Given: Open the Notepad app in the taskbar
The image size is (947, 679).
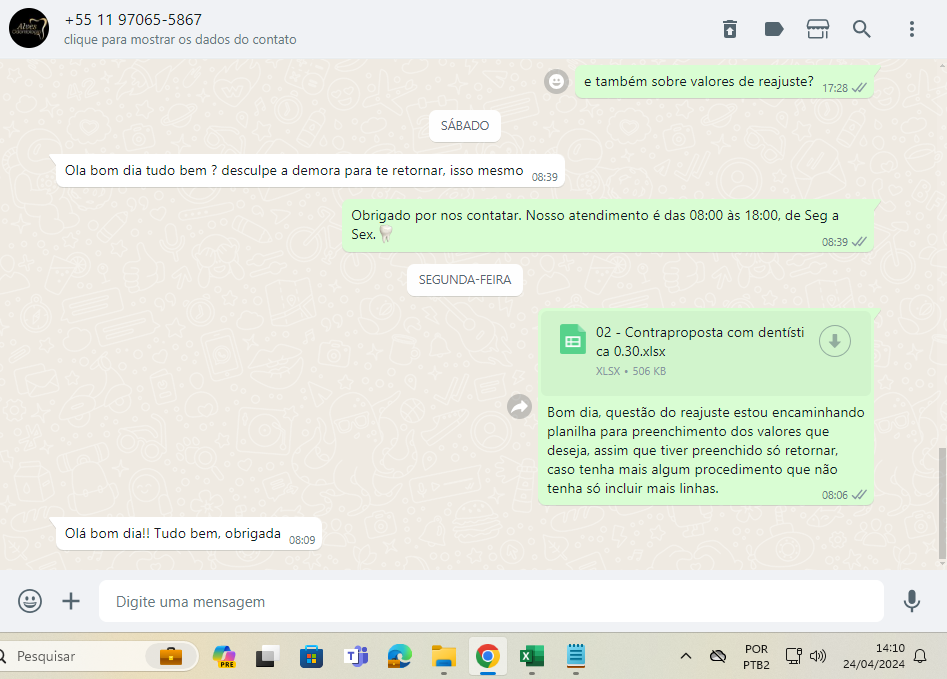Looking at the screenshot, I should 576,656.
